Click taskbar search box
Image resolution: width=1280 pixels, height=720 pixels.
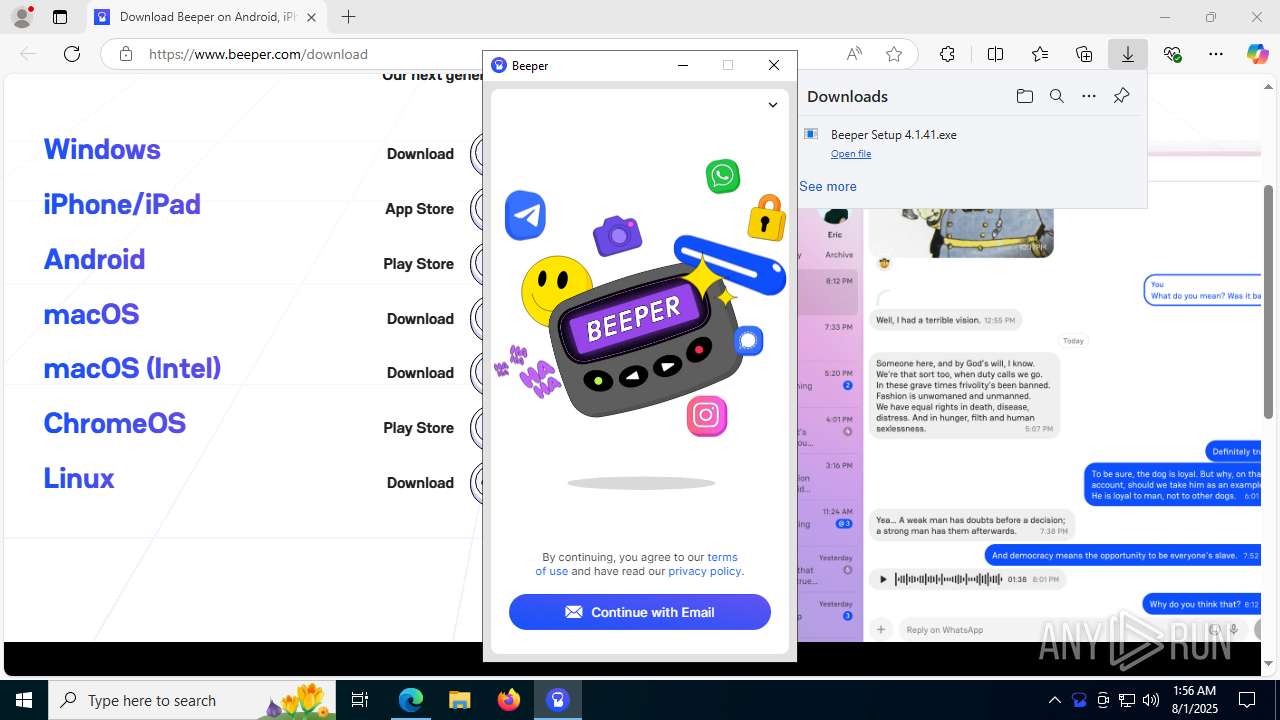192,700
